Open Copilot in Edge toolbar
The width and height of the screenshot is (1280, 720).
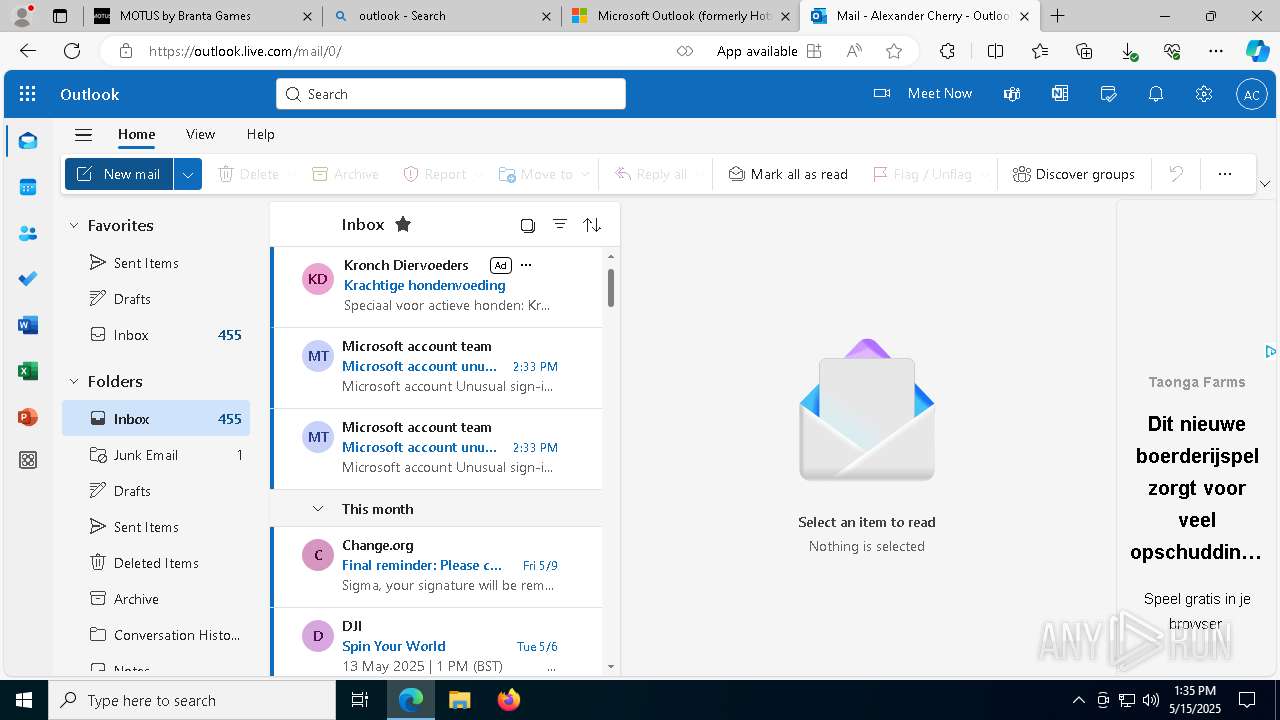[1257, 51]
